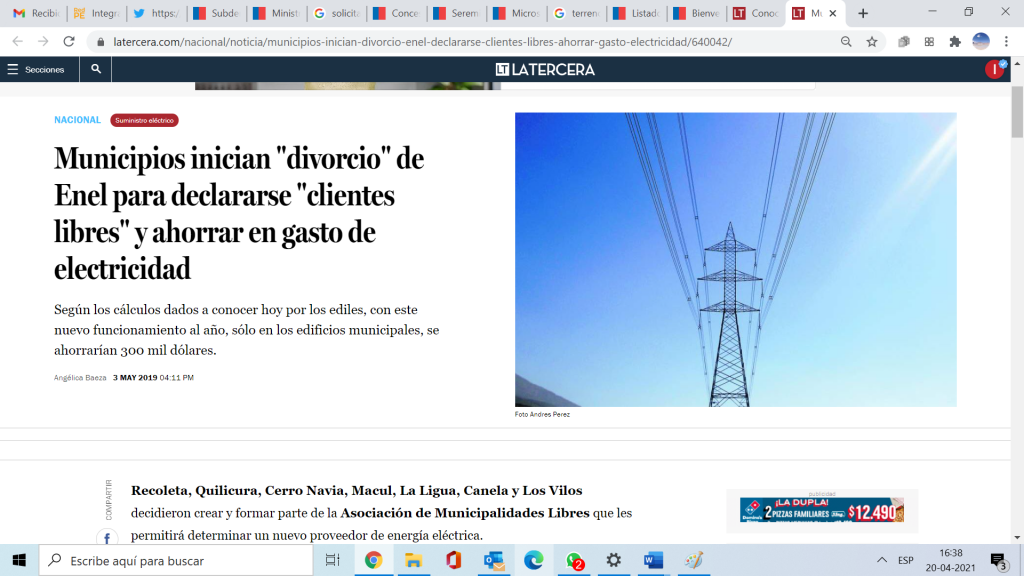This screenshot has height=576, width=1024.
Task: Open the taskbar clock and calendar
Action: point(950,560)
